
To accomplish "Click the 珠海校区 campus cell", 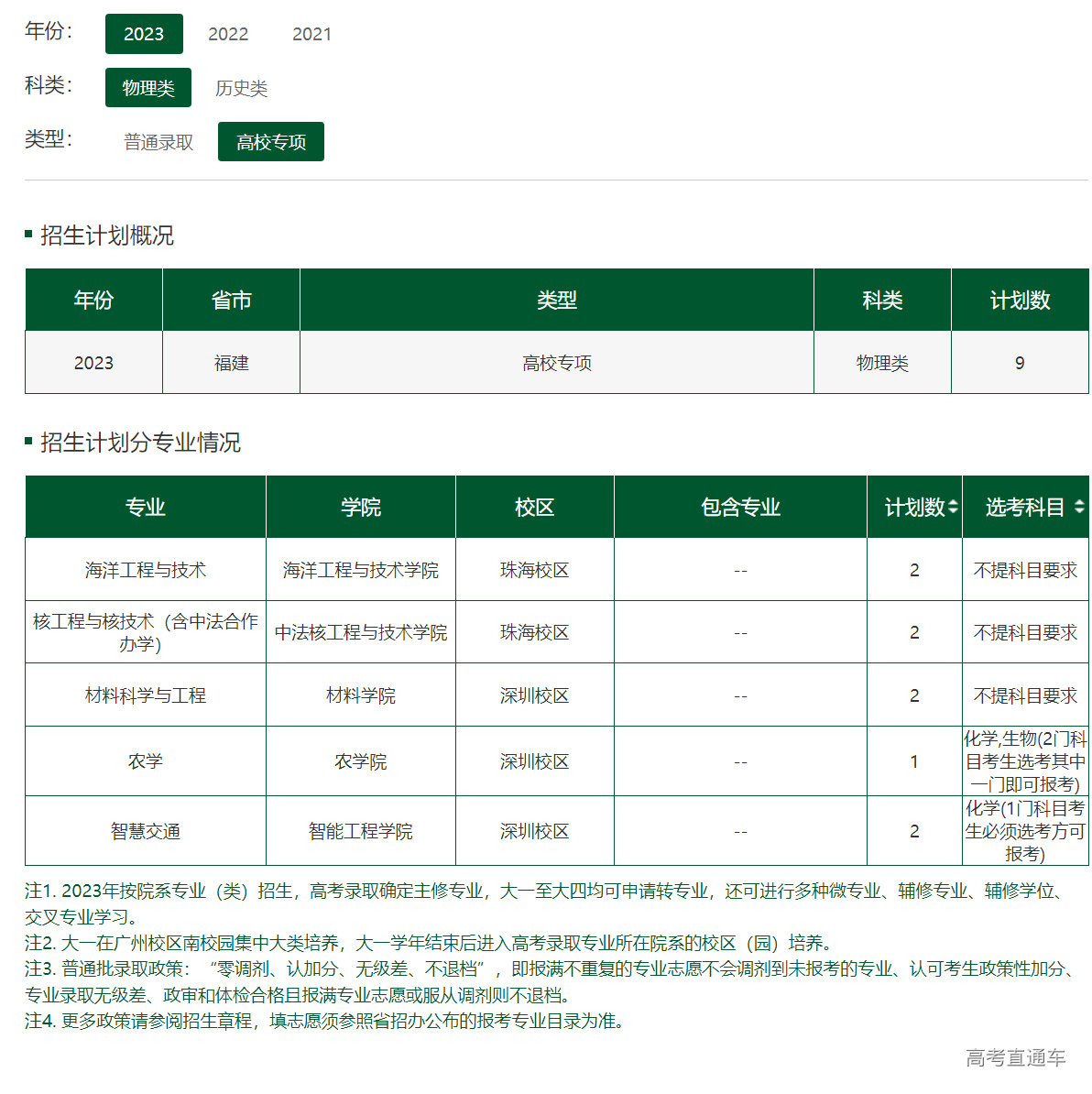I will [x=534, y=569].
